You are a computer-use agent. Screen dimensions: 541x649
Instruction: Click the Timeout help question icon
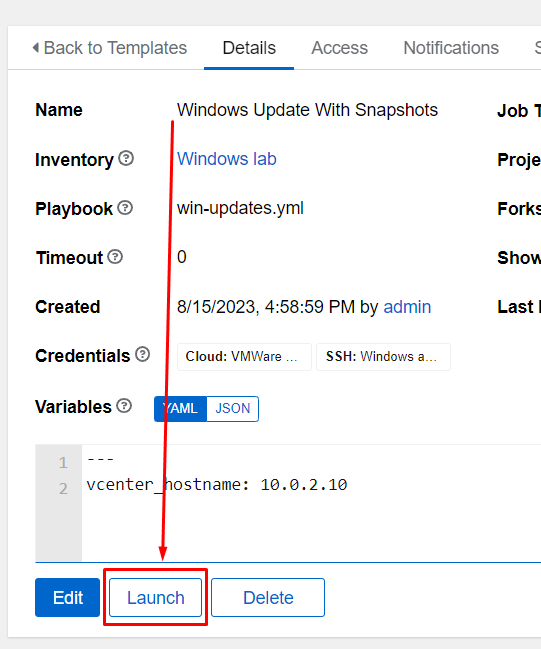(x=115, y=257)
